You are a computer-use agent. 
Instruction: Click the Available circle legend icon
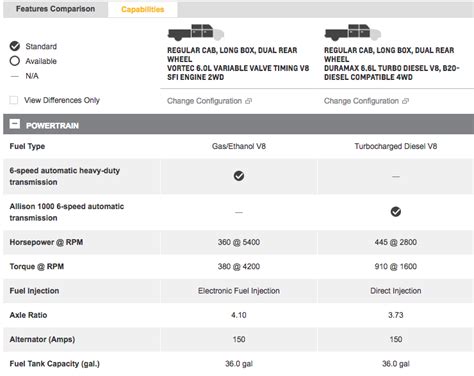pos(15,61)
